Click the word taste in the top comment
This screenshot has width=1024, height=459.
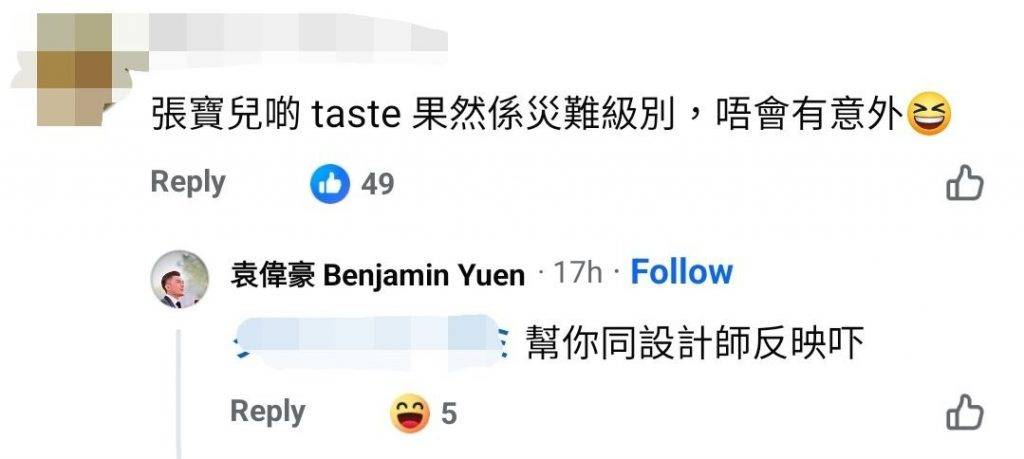click(x=356, y=115)
